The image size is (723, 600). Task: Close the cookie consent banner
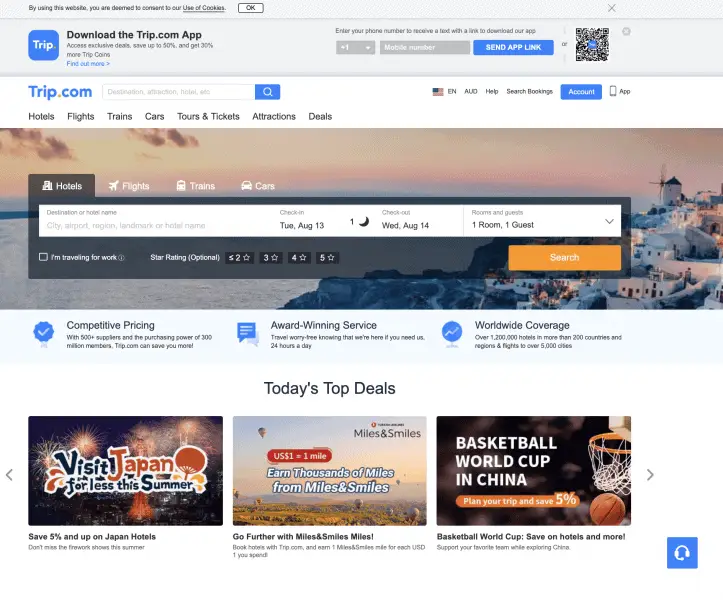coord(611,8)
